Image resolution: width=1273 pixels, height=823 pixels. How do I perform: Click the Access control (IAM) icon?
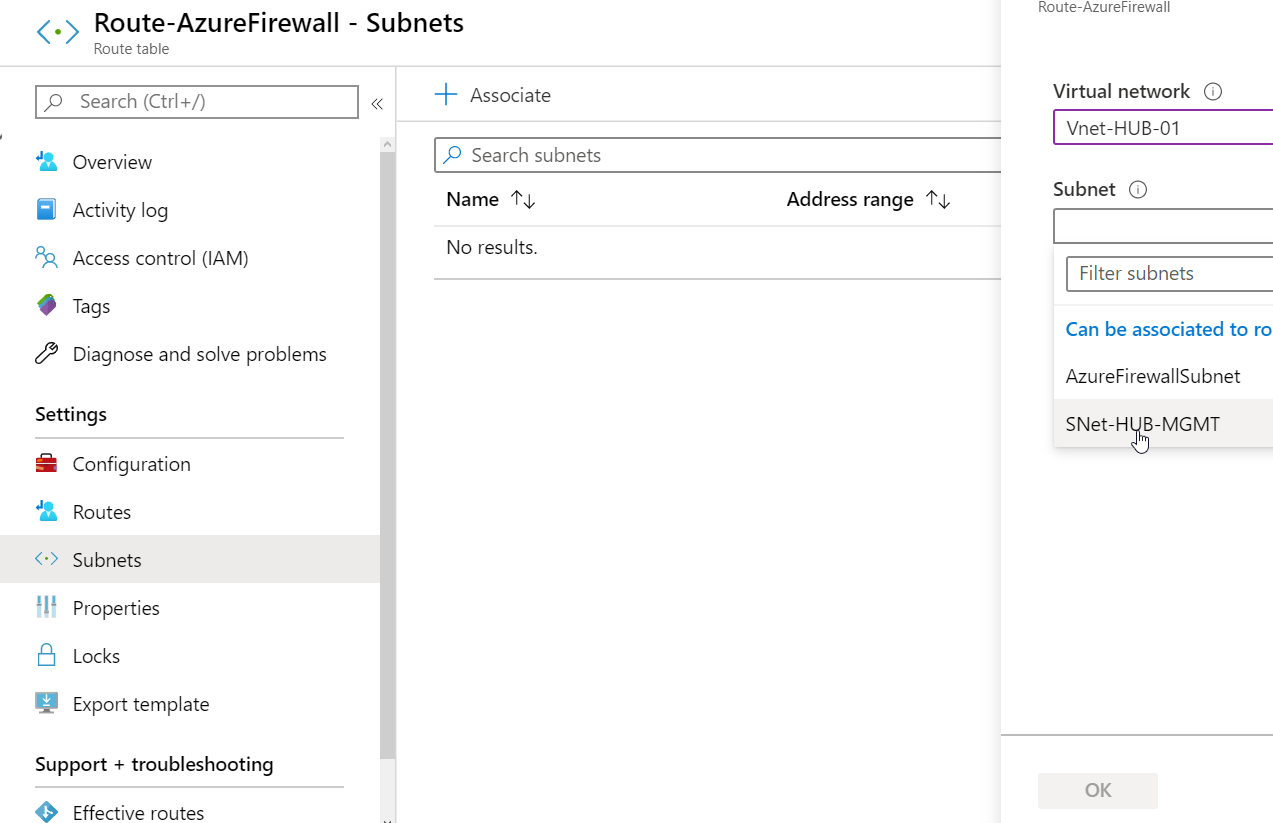point(46,258)
